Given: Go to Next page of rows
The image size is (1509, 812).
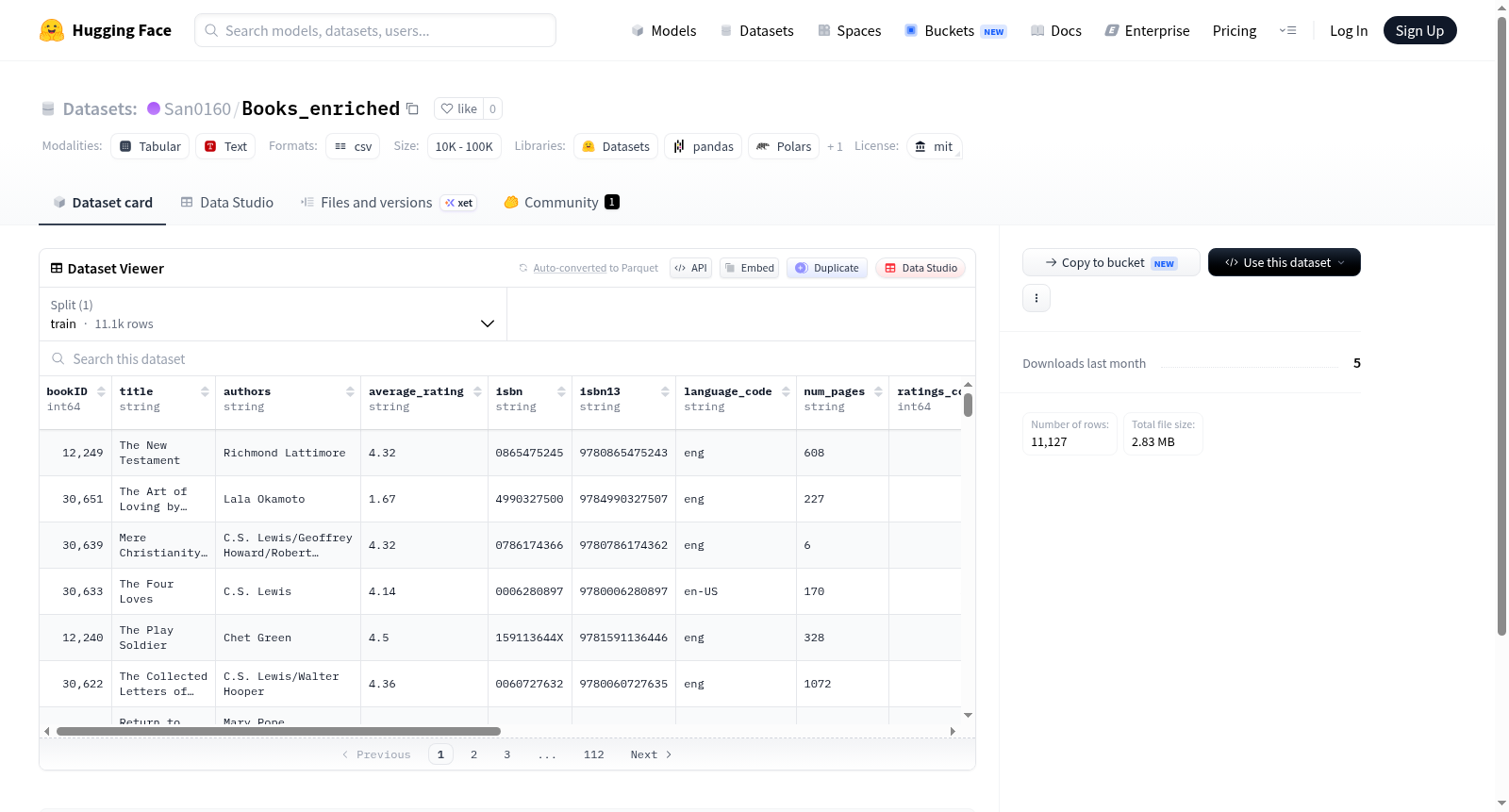Looking at the screenshot, I should click(x=651, y=754).
